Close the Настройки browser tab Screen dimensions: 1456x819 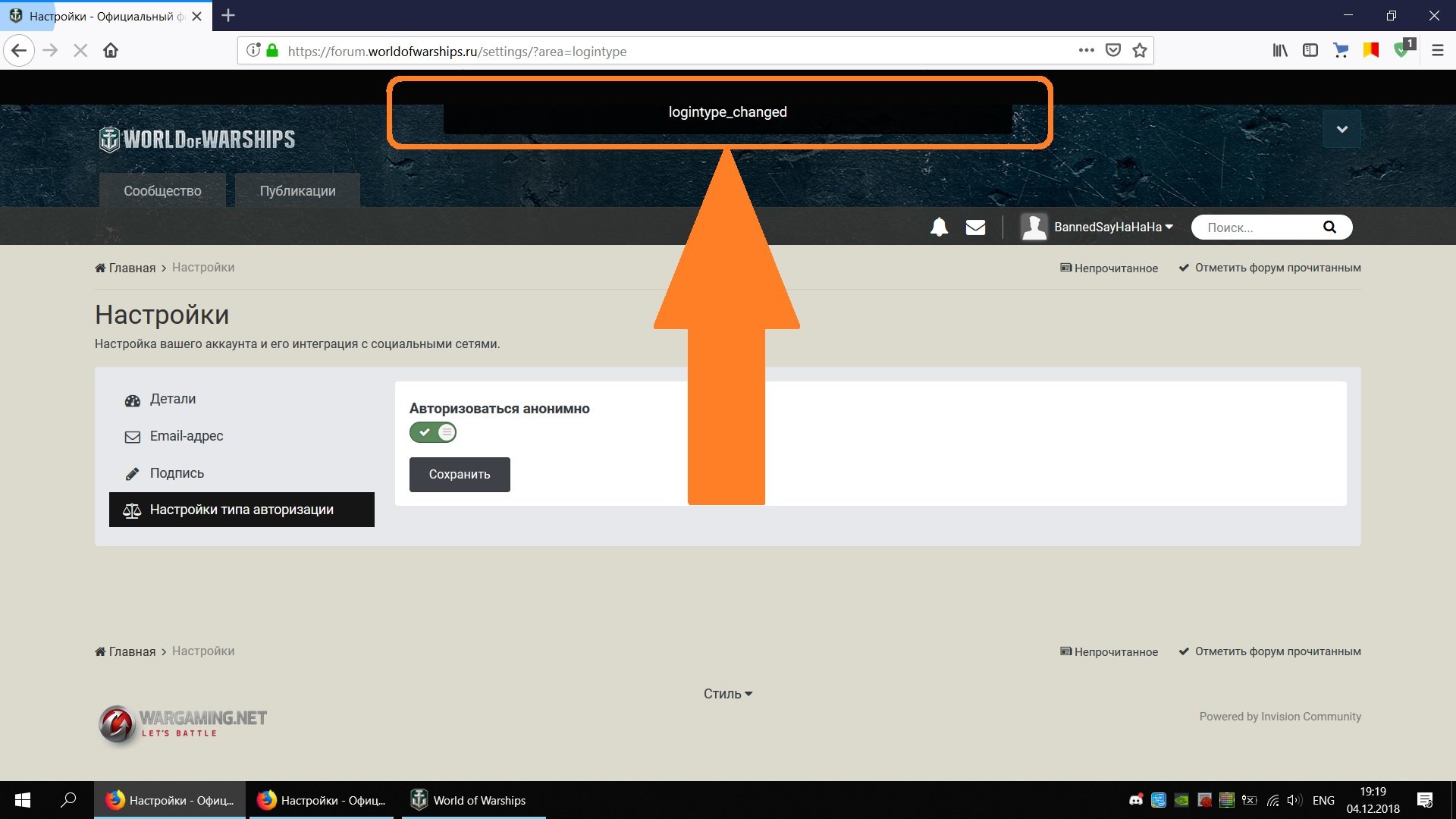(x=196, y=16)
